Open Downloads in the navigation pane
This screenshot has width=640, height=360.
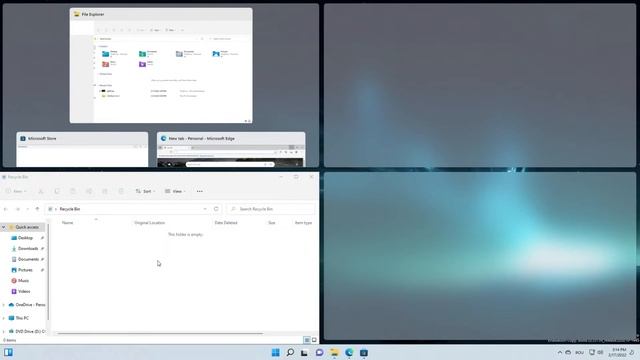(28, 249)
